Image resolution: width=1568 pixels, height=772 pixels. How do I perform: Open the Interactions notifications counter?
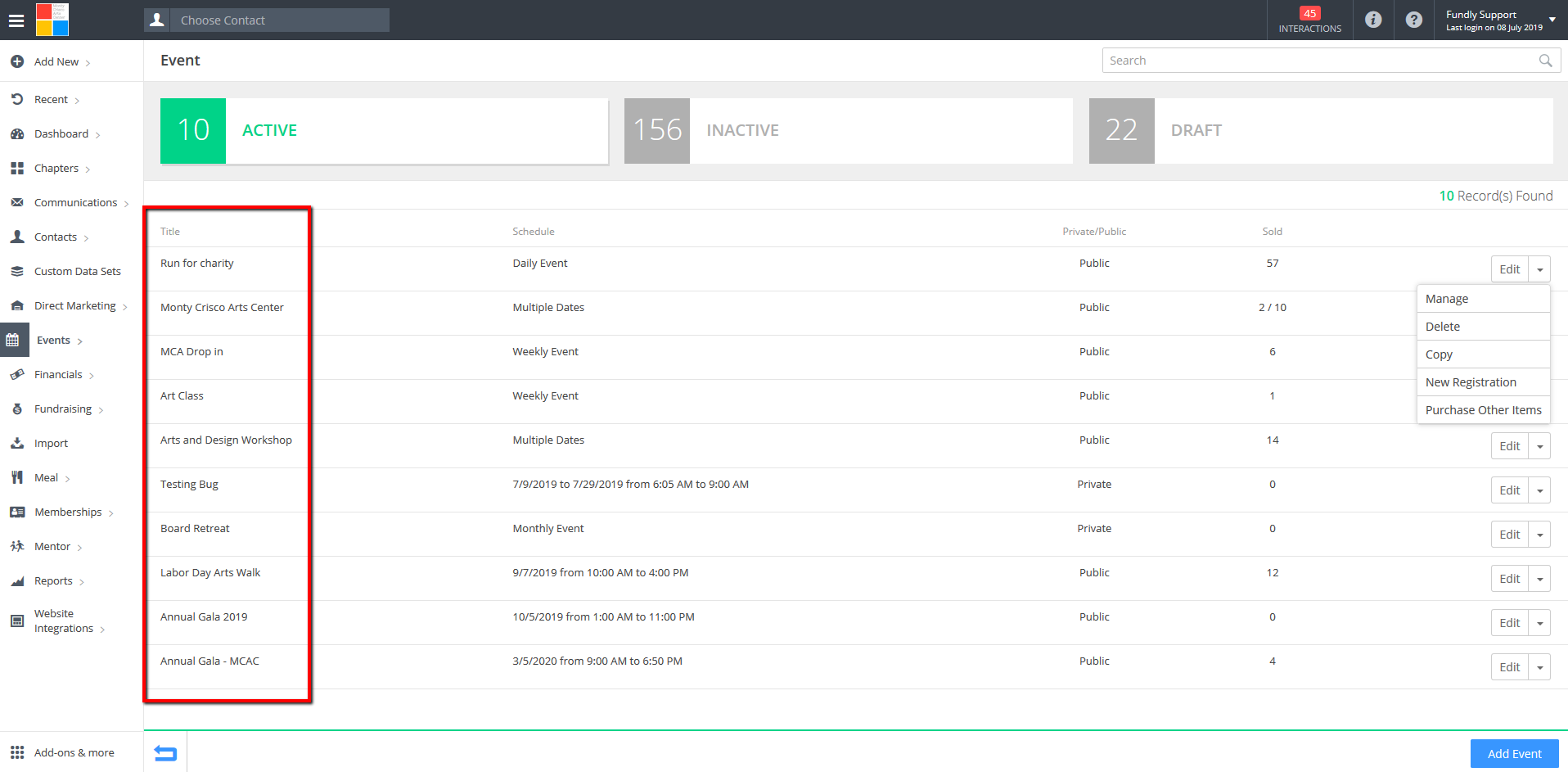point(1309,20)
